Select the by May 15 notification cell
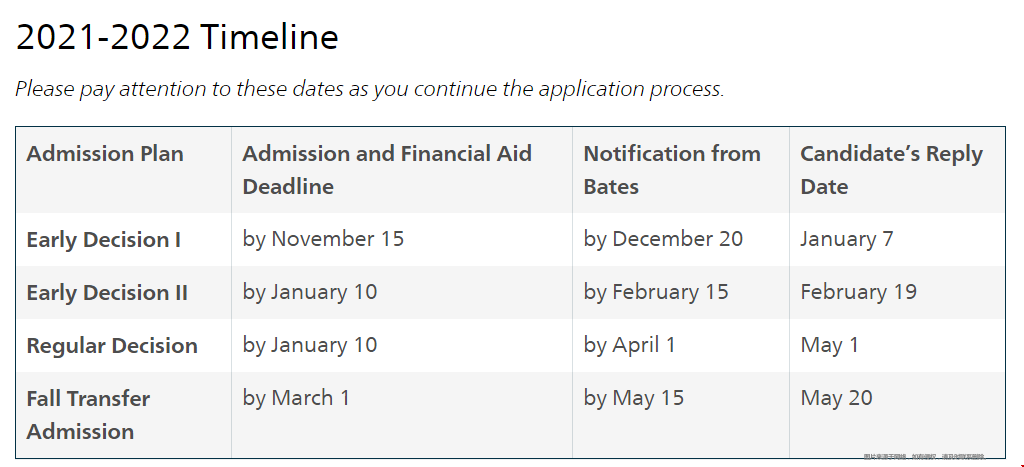 click(633, 398)
